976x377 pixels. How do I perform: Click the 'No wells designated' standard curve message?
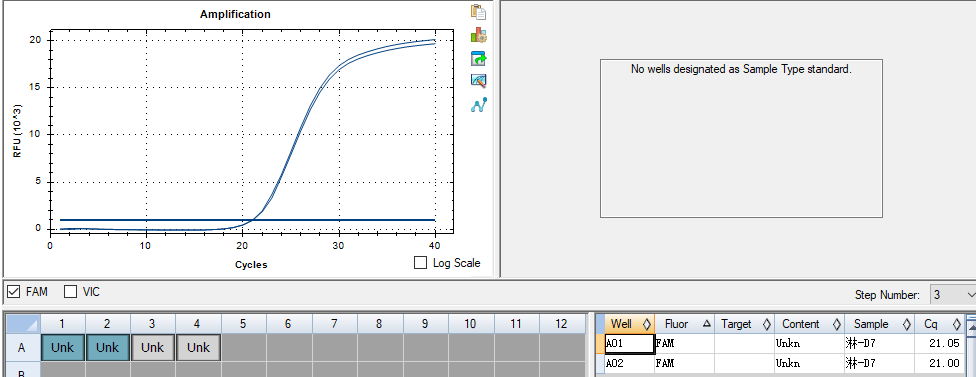(x=741, y=70)
